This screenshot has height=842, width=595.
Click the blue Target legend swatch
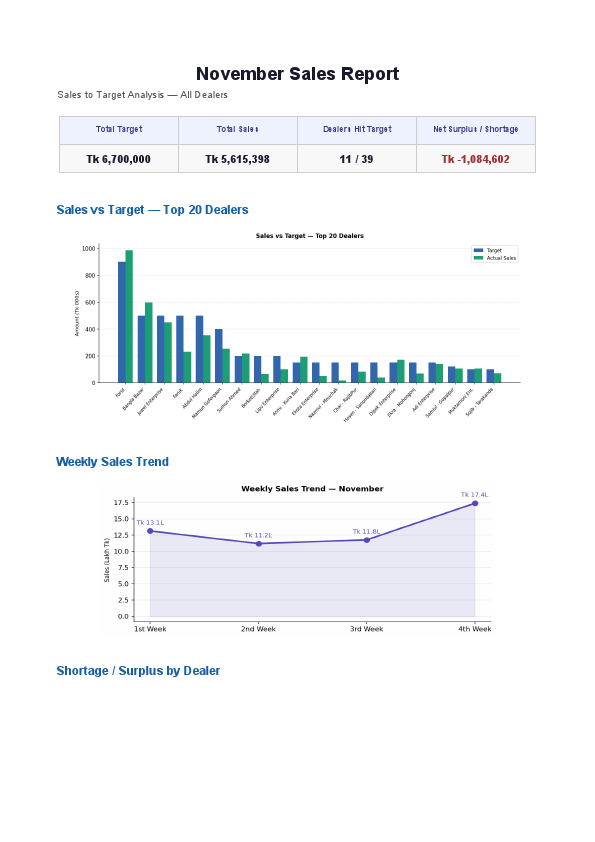pyautogui.click(x=478, y=250)
